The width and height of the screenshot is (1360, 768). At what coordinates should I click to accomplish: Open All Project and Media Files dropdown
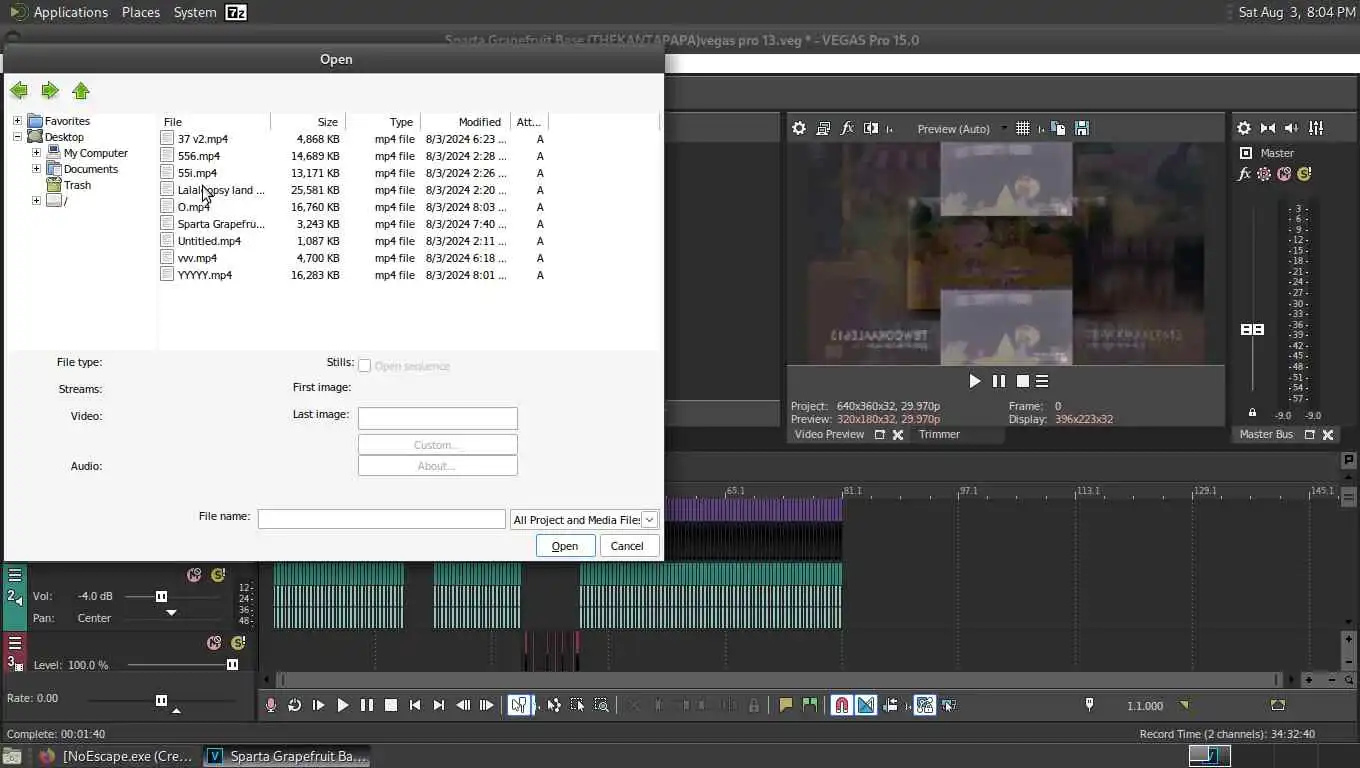(583, 520)
